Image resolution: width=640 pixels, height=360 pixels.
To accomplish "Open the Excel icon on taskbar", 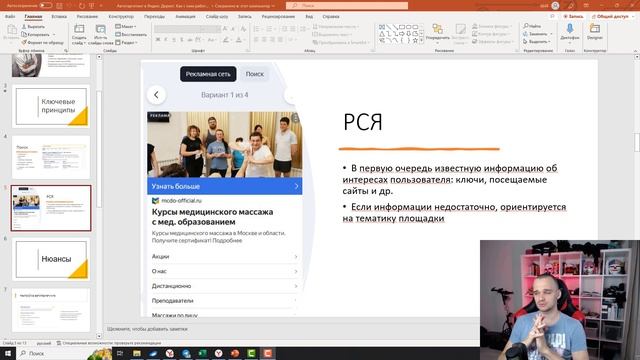I will 202,353.
